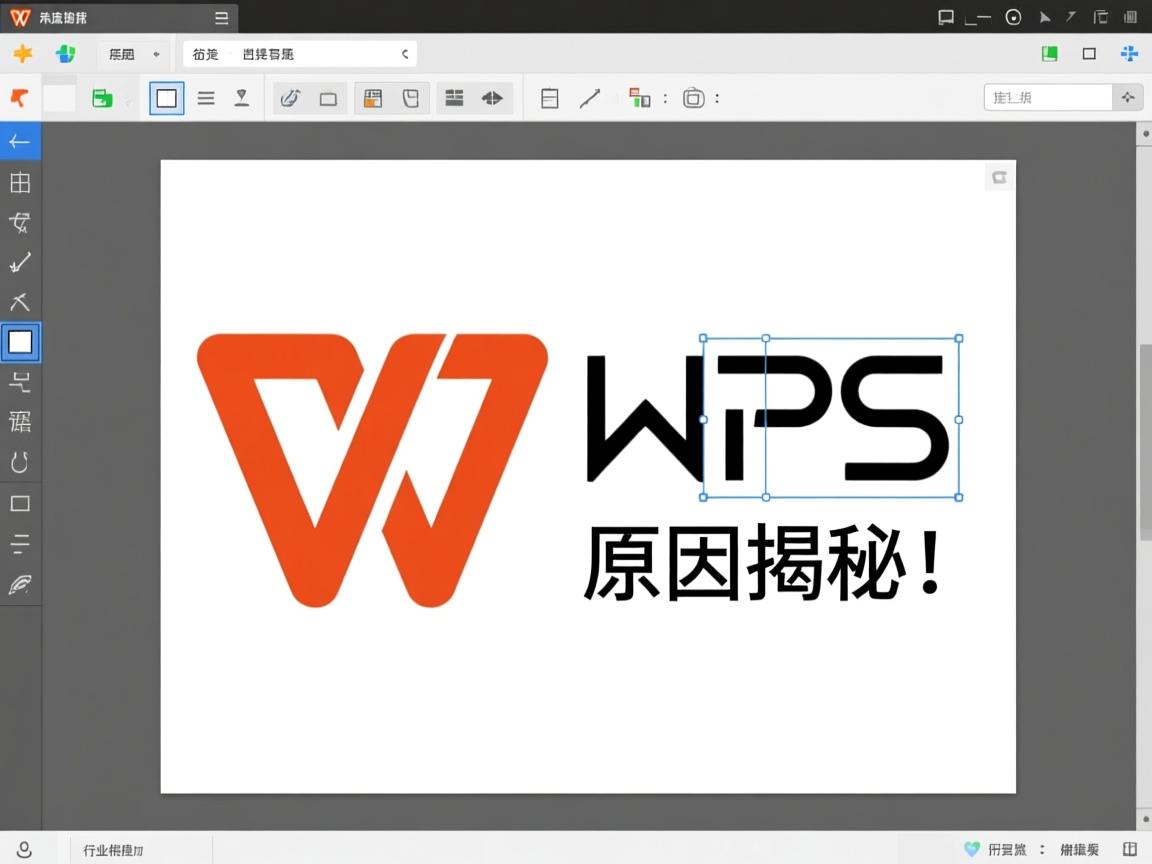Switch to the 岂捏有属 tab
Viewport: 1152px width, 864px height.
coord(268,54)
